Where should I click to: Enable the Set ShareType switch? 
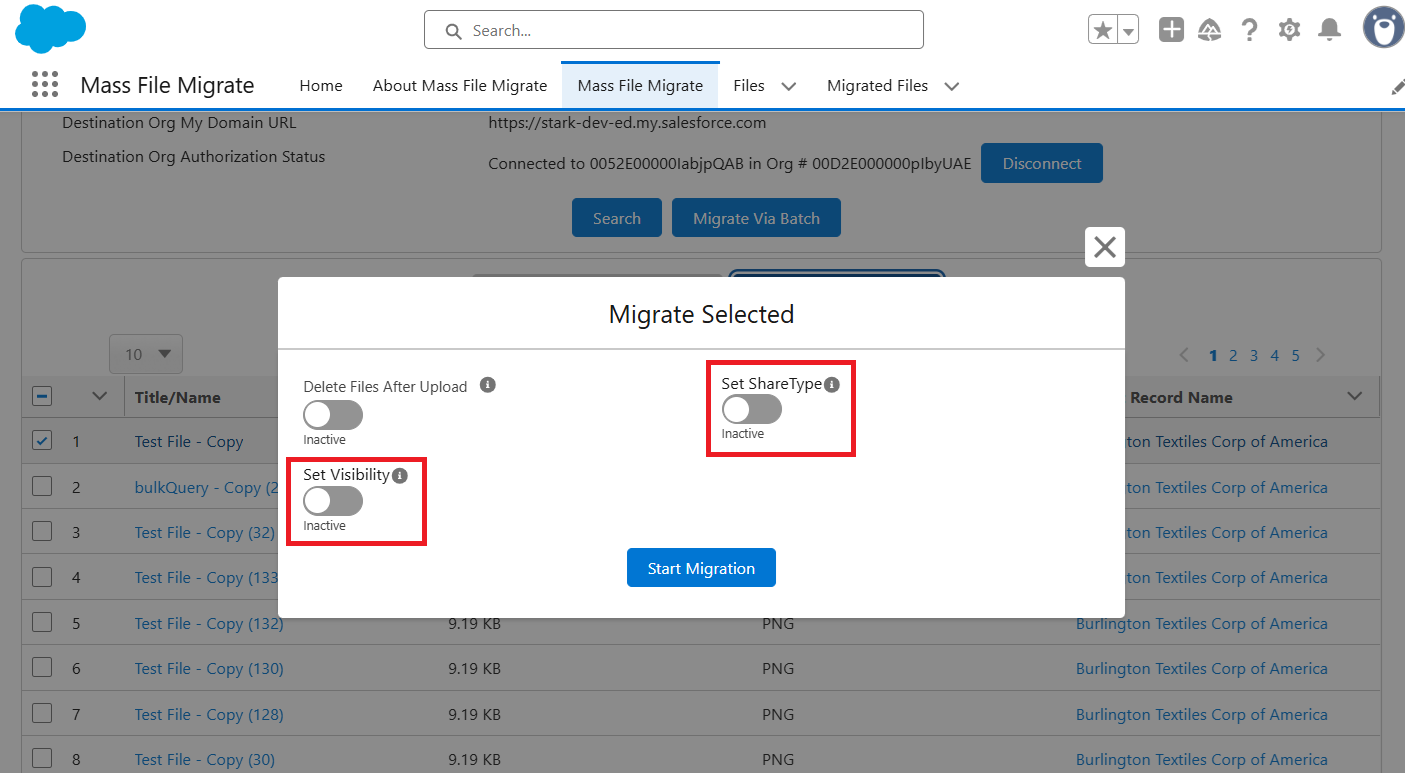(x=752, y=409)
